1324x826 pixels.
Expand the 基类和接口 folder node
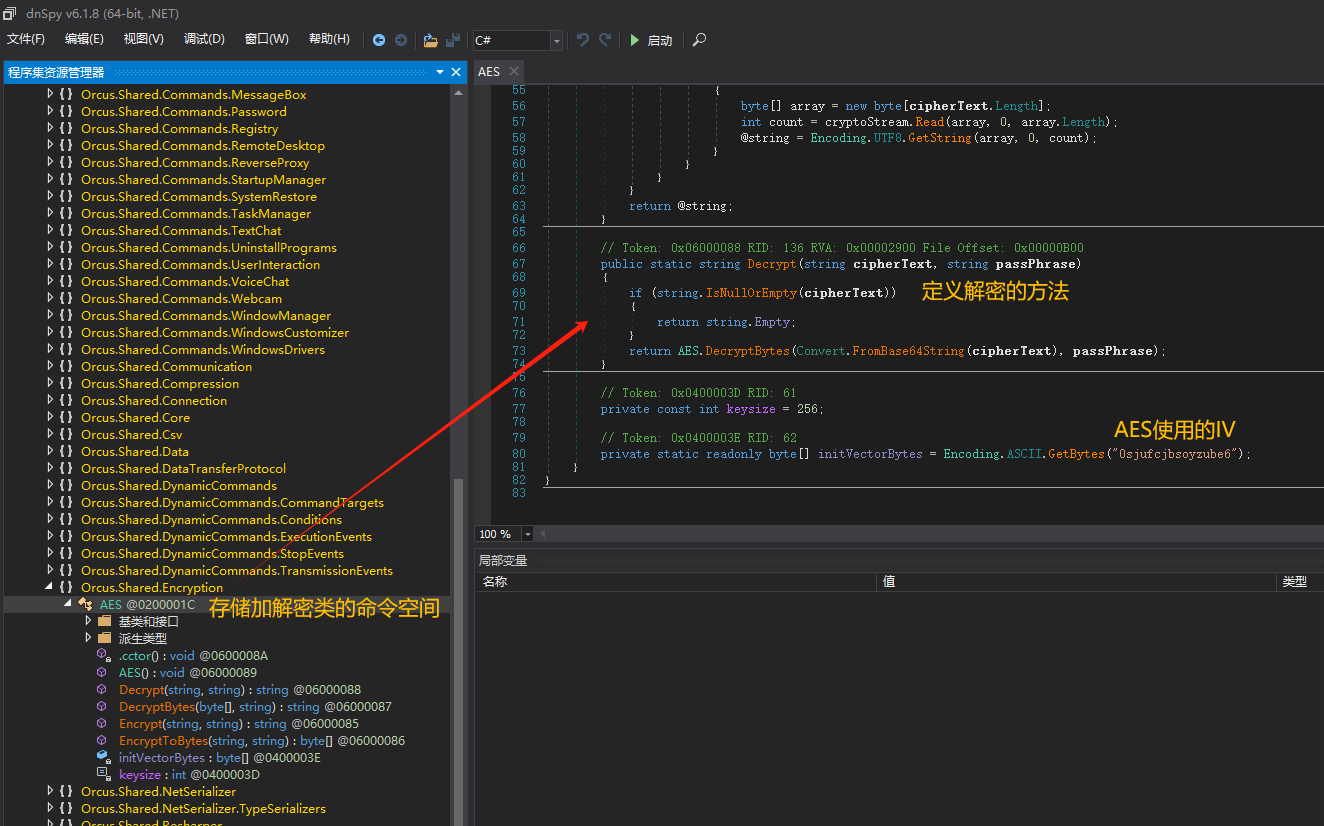pyautogui.click(x=88, y=621)
